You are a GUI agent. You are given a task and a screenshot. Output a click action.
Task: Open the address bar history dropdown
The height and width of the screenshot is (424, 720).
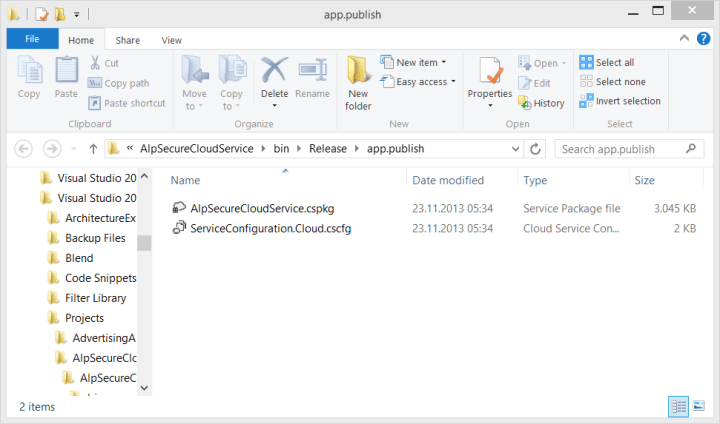[513, 149]
